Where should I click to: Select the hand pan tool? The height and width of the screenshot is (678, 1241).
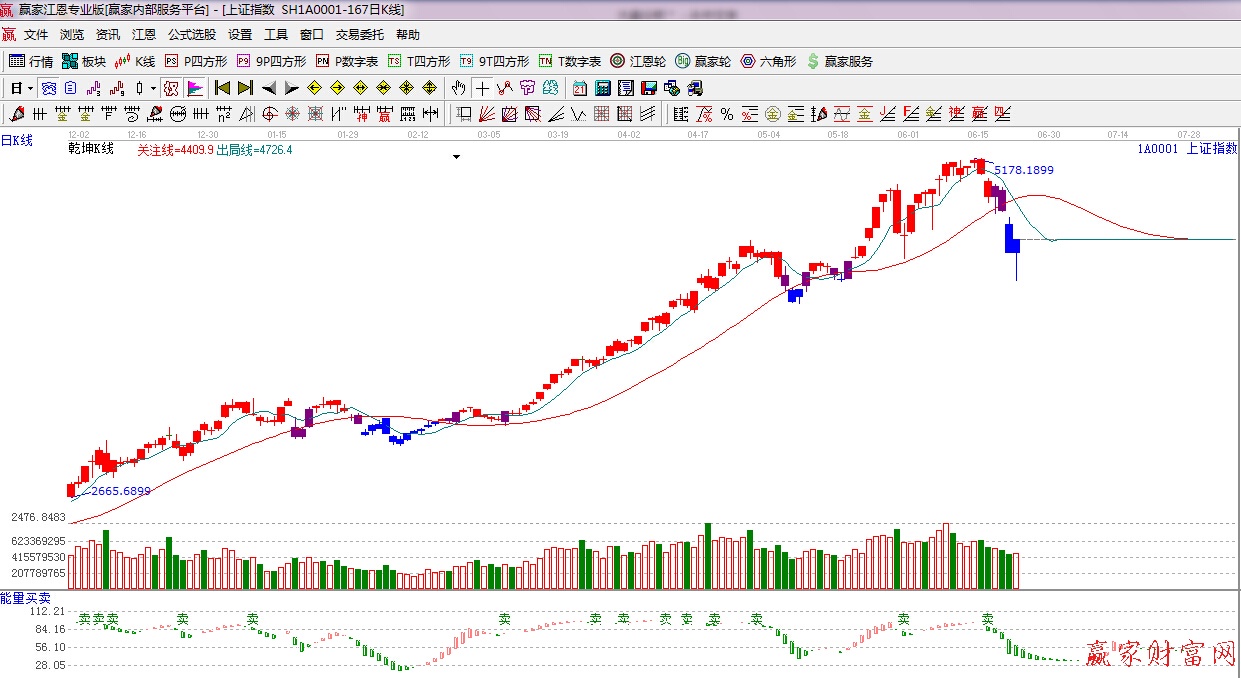(459, 88)
